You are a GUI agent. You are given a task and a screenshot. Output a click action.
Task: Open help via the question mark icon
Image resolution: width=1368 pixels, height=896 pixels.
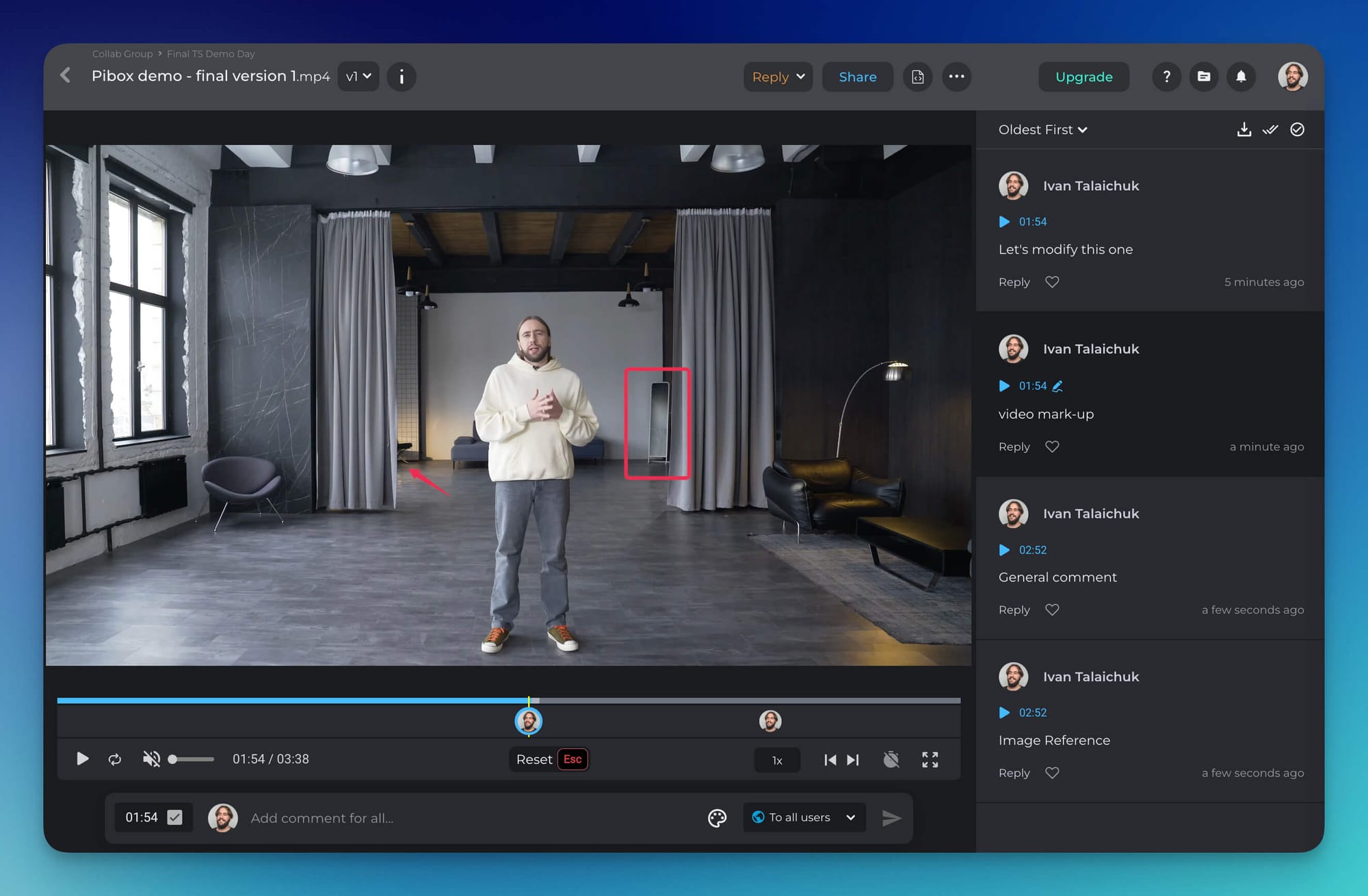1166,77
